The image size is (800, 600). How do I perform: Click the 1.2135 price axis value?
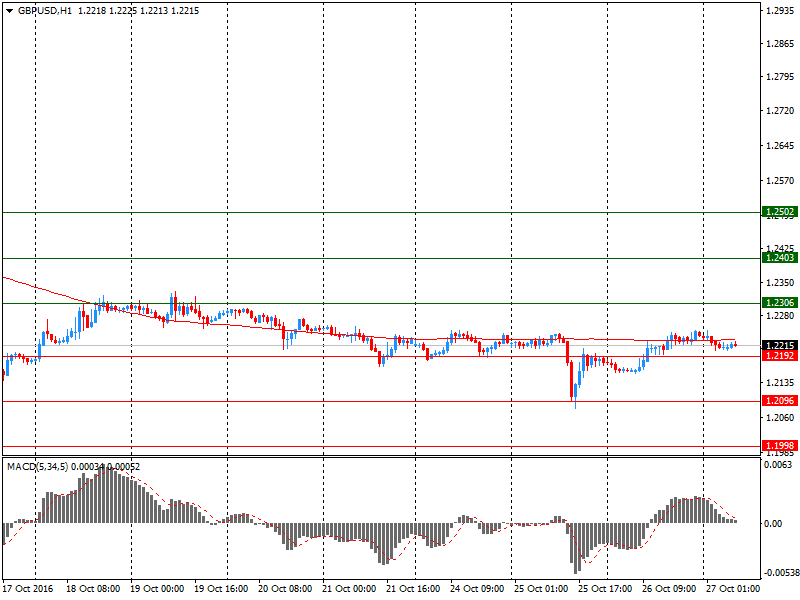(x=780, y=383)
